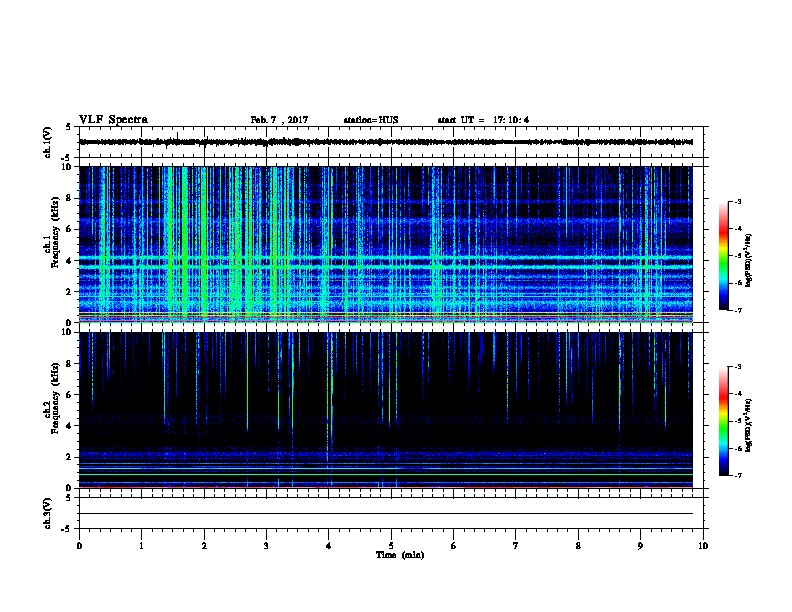Viewport: 792px width, 612px height.
Task: Click inside the ch.2 spectrogram panel
Action: pos(386,410)
